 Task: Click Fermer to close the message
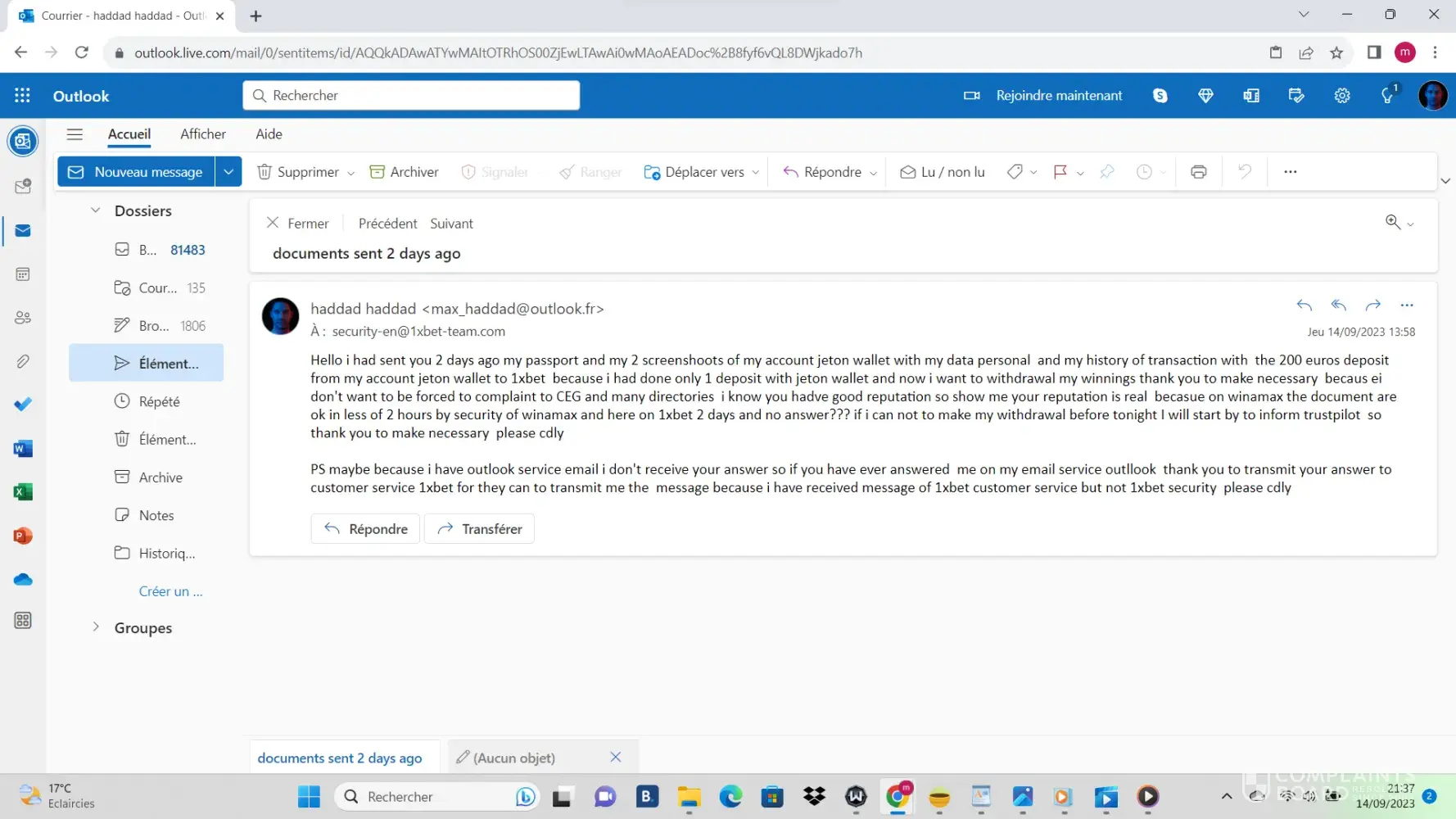[x=297, y=224]
